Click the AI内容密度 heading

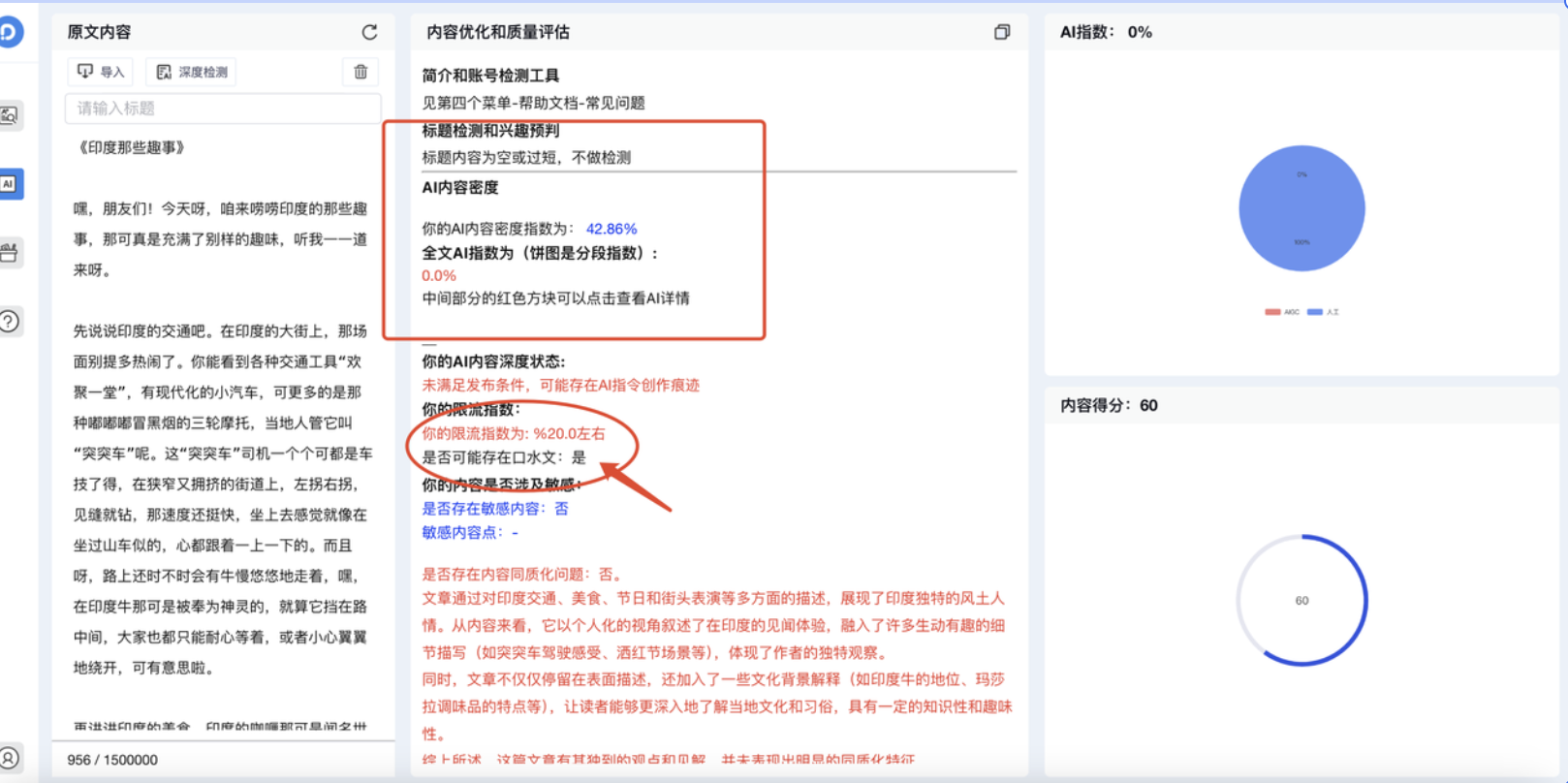pyautogui.click(x=460, y=188)
